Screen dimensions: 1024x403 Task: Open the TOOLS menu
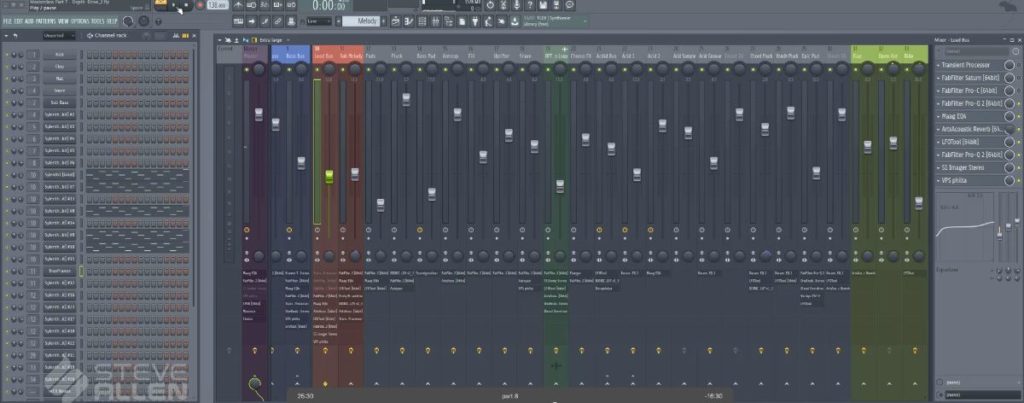click(x=98, y=22)
